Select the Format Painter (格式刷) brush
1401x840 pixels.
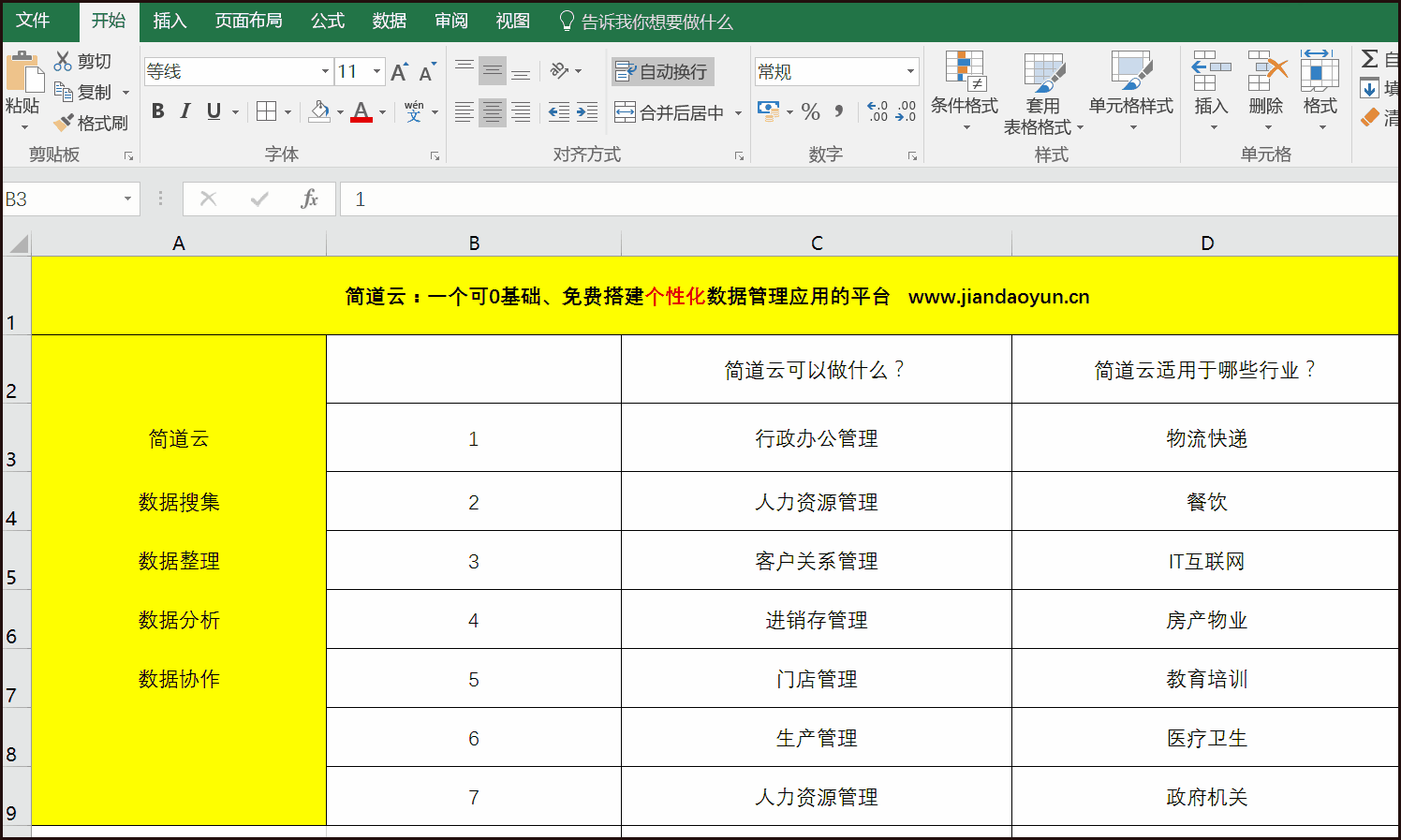64,123
